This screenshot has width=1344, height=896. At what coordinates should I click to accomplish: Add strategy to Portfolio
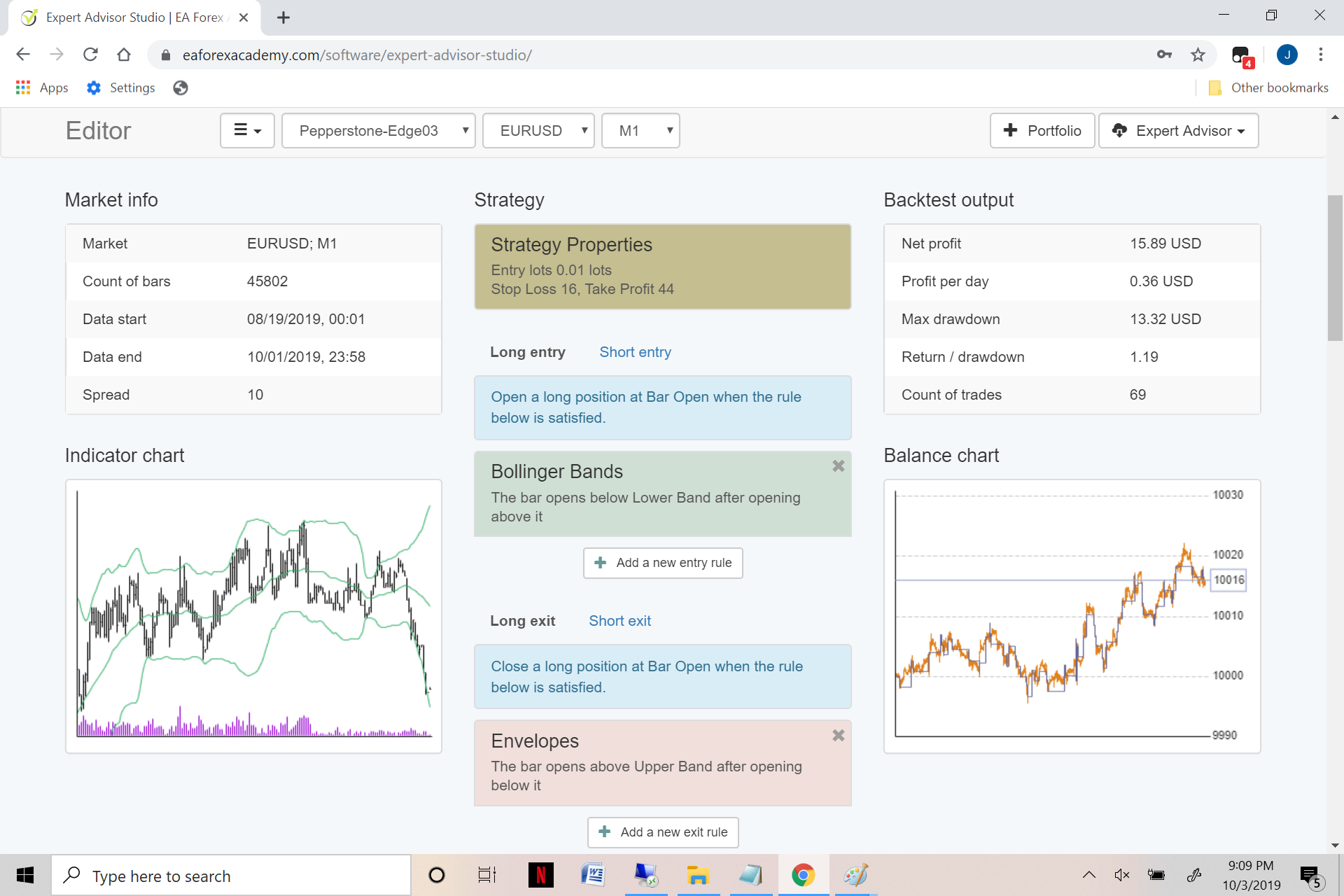point(1042,131)
